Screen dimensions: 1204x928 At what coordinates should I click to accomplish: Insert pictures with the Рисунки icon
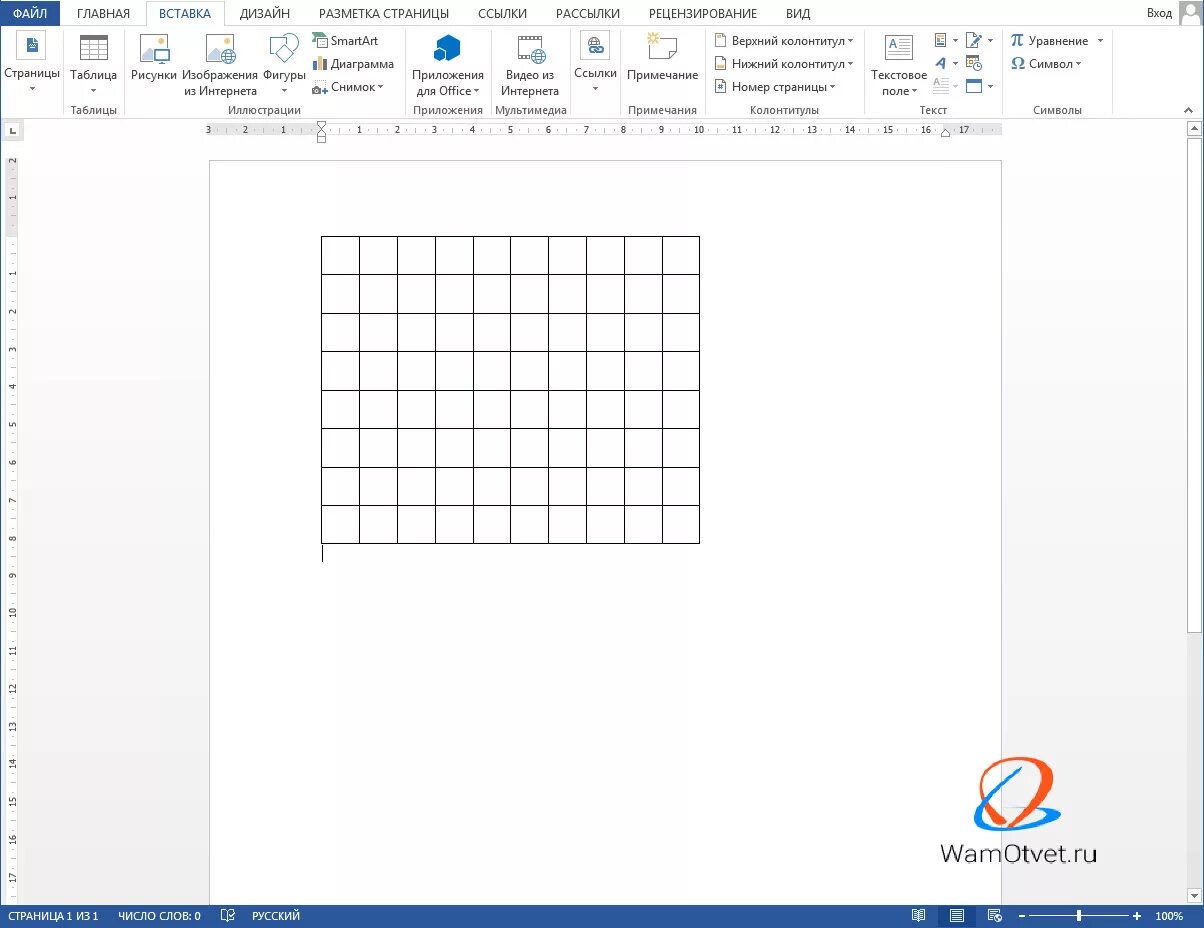pyautogui.click(x=154, y=49)
